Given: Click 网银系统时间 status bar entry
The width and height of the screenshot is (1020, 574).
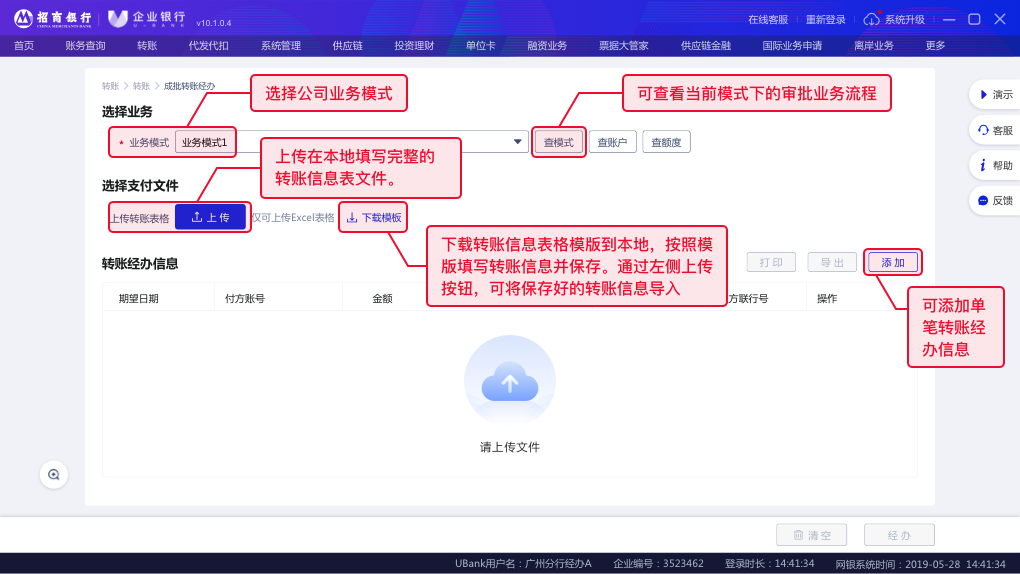Looking at the screenshot, I should click(x=920, y=564).
